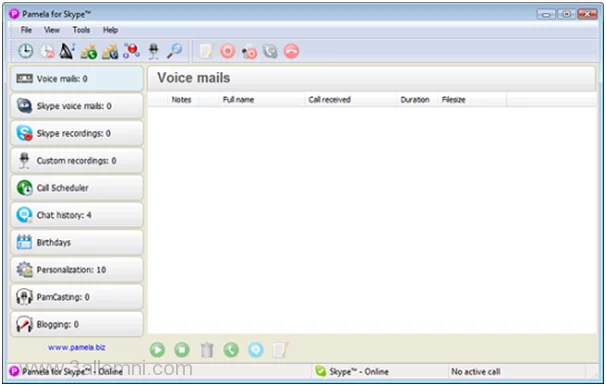Click the Pamela for Skype - Online status entry
Image resolution: width=606 pixels, height=386 pixels.
[x=72, y=372]
